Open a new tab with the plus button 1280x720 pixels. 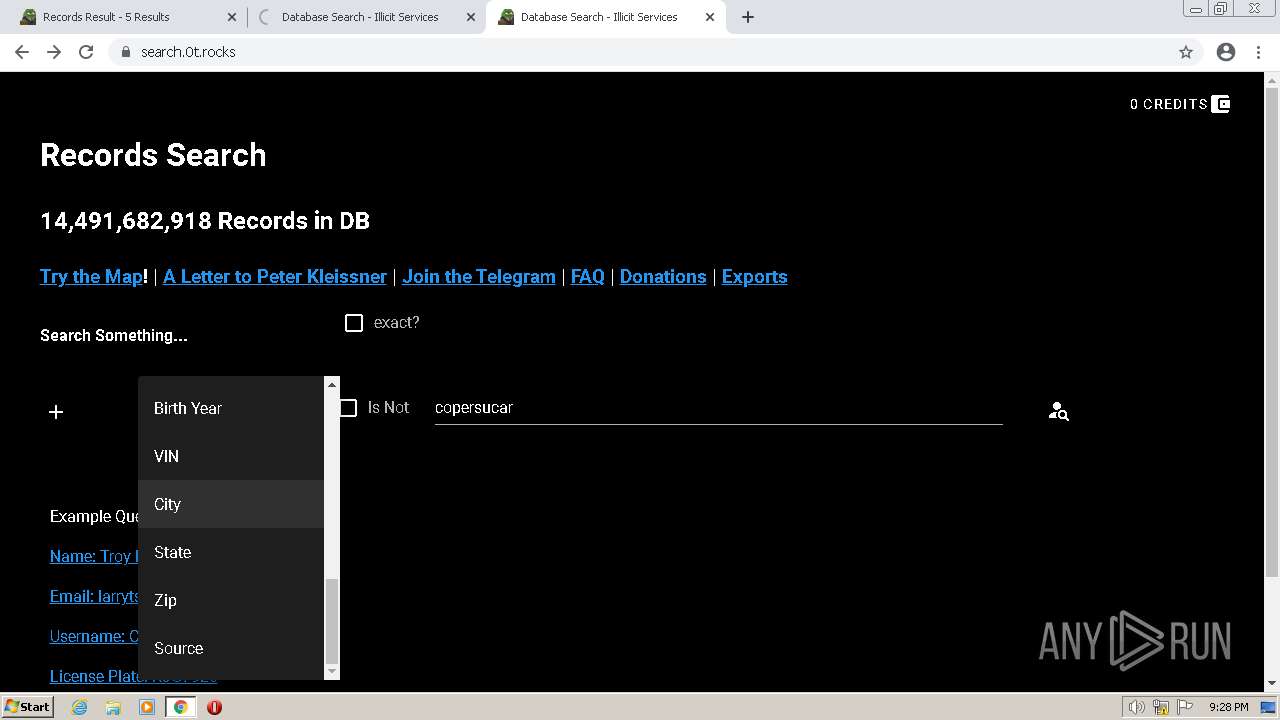[748, 17]
